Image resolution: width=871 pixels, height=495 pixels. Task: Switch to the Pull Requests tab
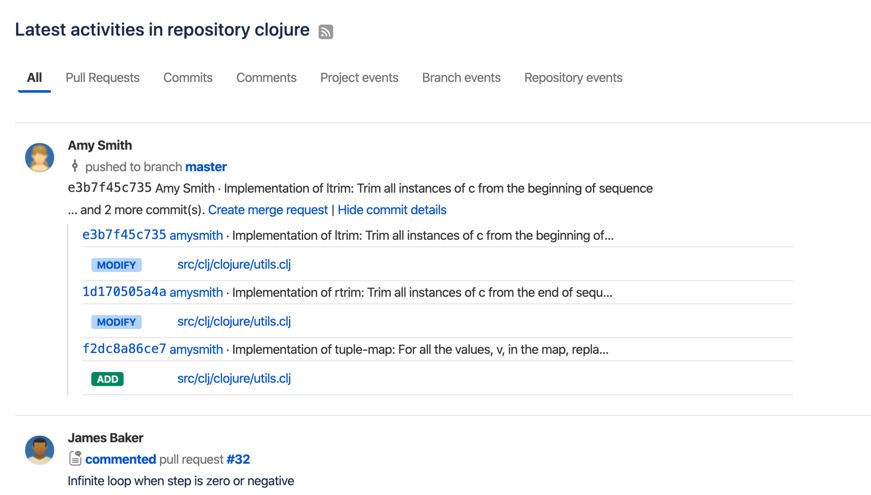[x=102, y=78]
